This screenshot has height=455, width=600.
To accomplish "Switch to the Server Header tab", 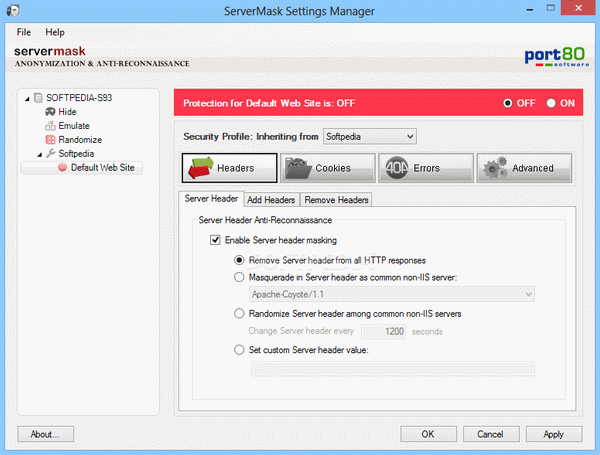I will 211,199.
